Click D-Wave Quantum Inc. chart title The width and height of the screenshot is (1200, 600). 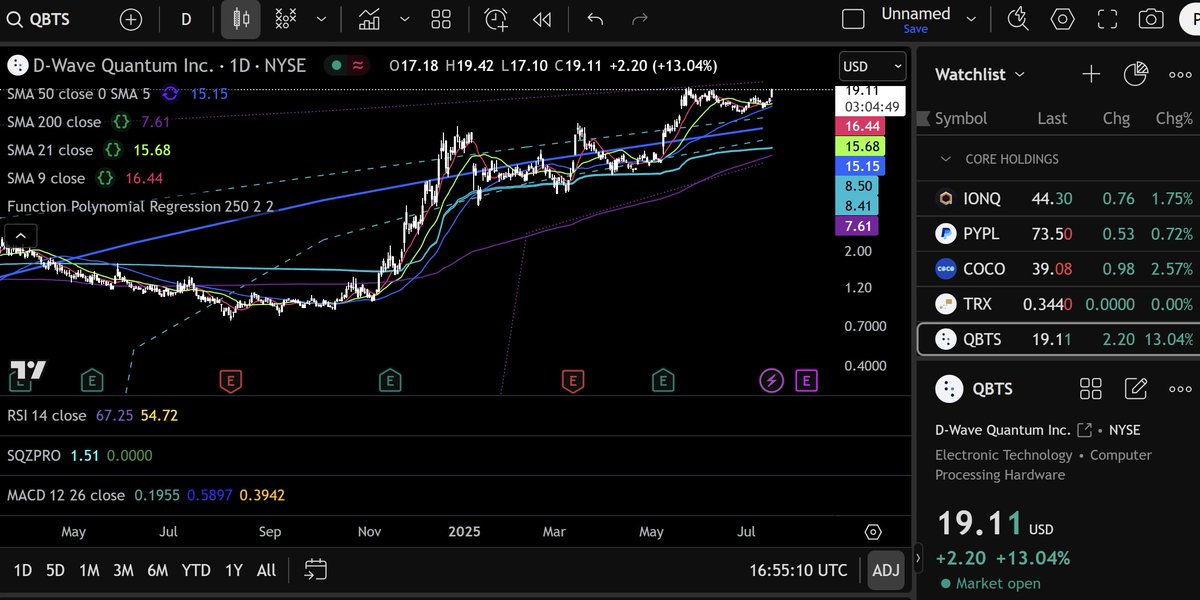click(122, 65)
